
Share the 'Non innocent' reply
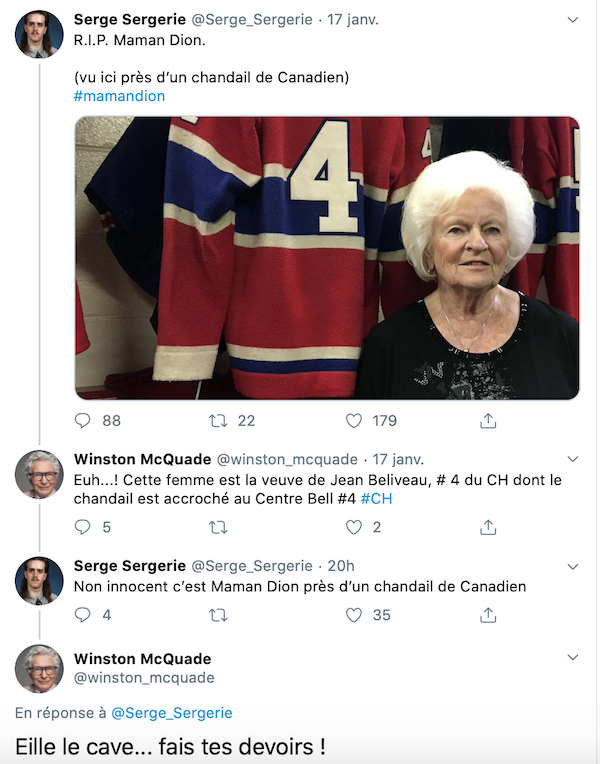point(488,615)
